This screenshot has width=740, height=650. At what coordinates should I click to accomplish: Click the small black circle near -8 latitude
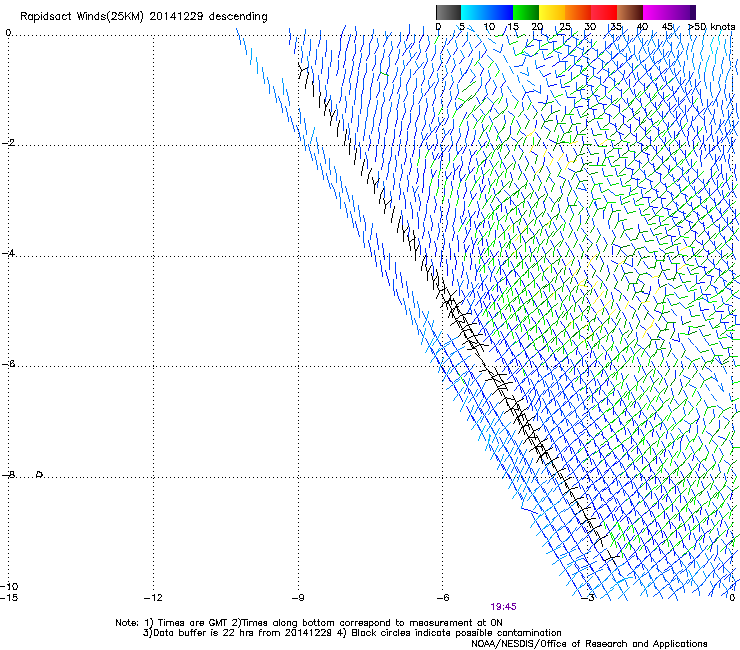[40, 474]
